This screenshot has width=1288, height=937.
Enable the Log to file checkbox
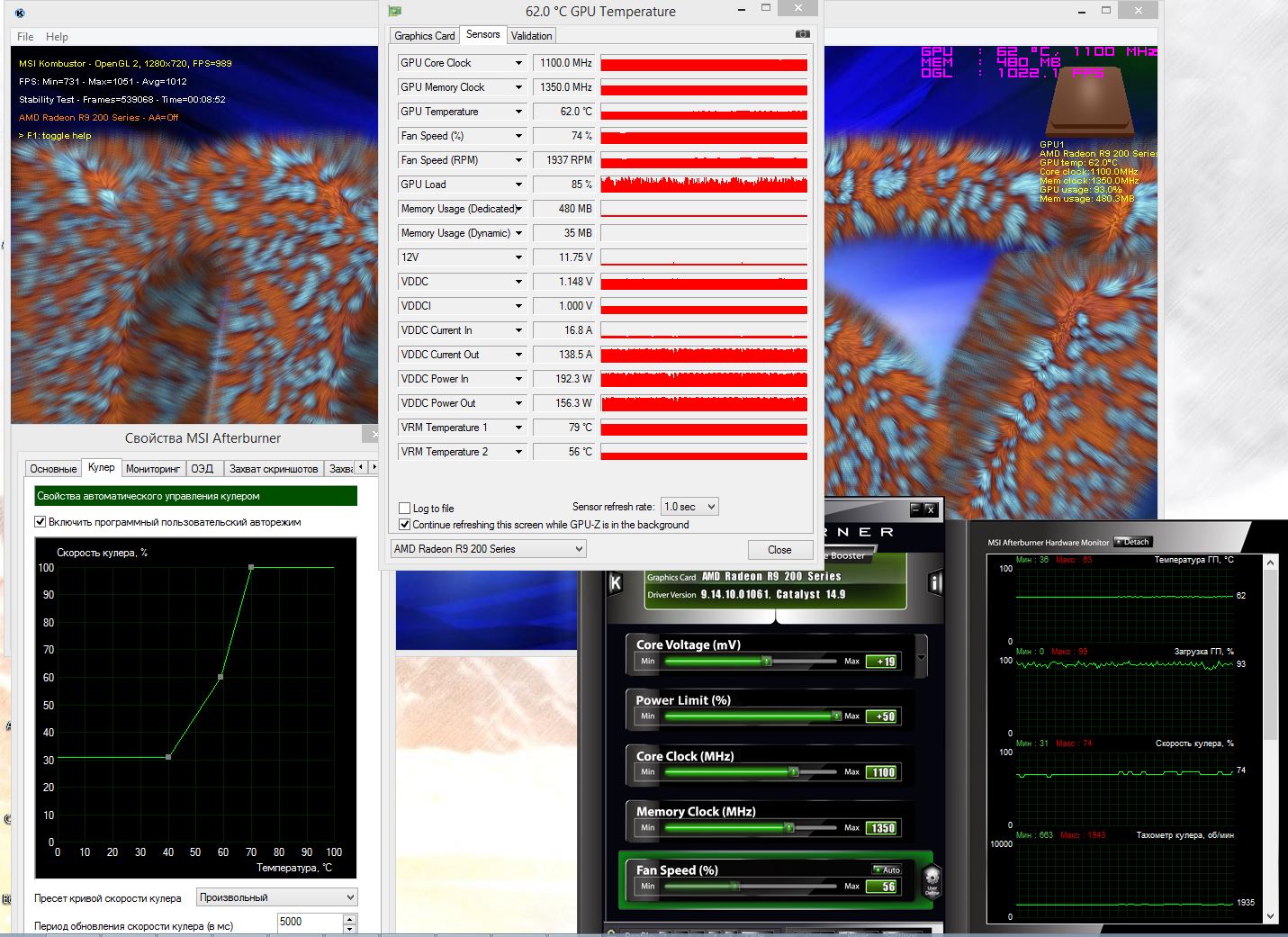click(x=405, y=509)
